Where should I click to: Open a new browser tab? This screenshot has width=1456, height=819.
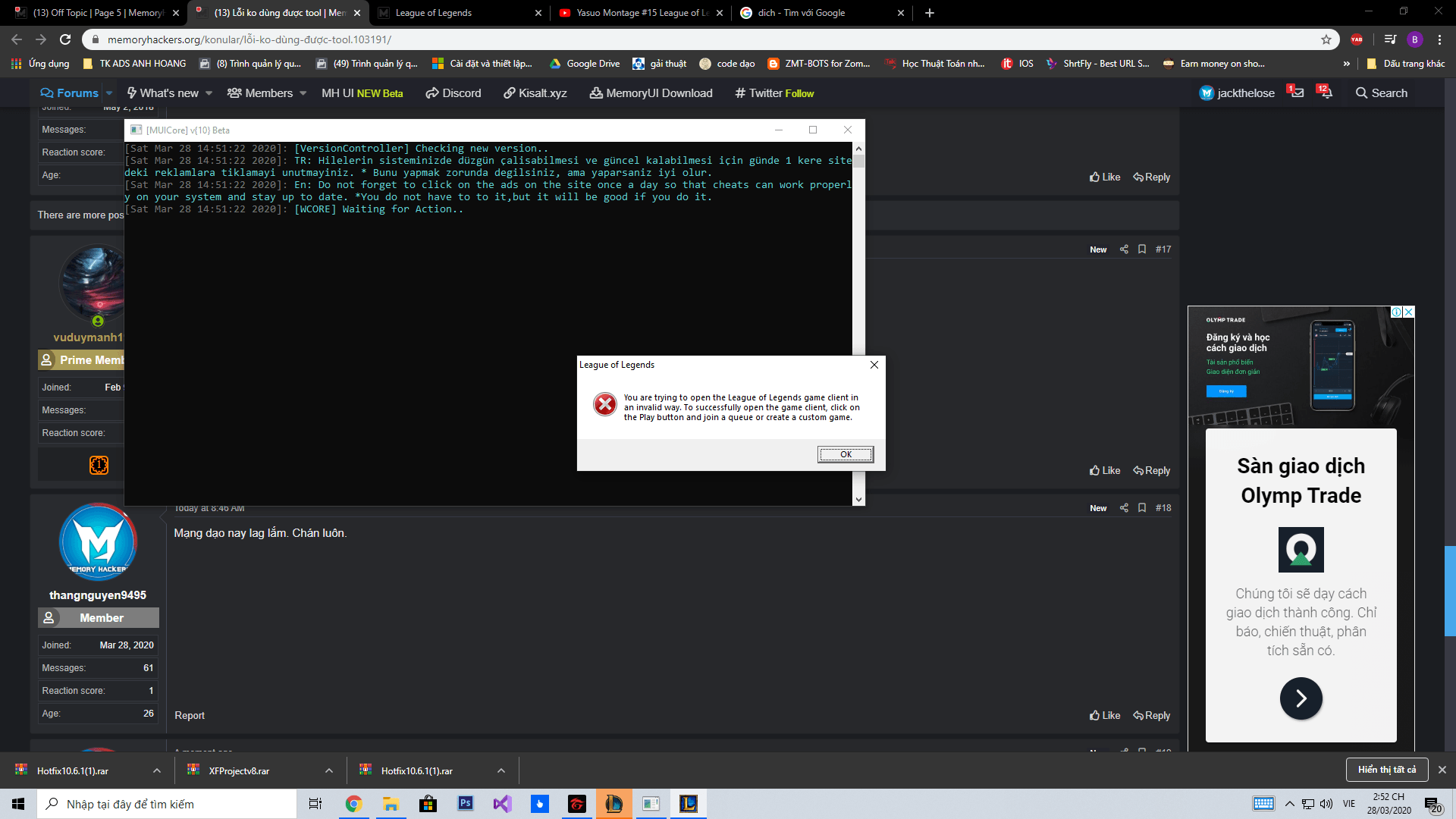(930, 13)
